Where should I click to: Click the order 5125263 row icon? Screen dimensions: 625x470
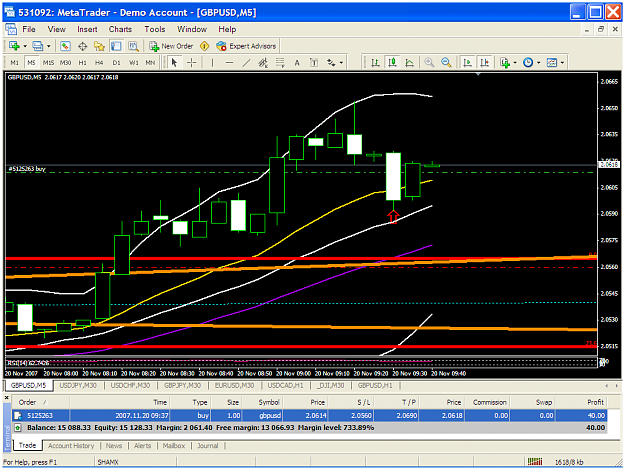18,416
